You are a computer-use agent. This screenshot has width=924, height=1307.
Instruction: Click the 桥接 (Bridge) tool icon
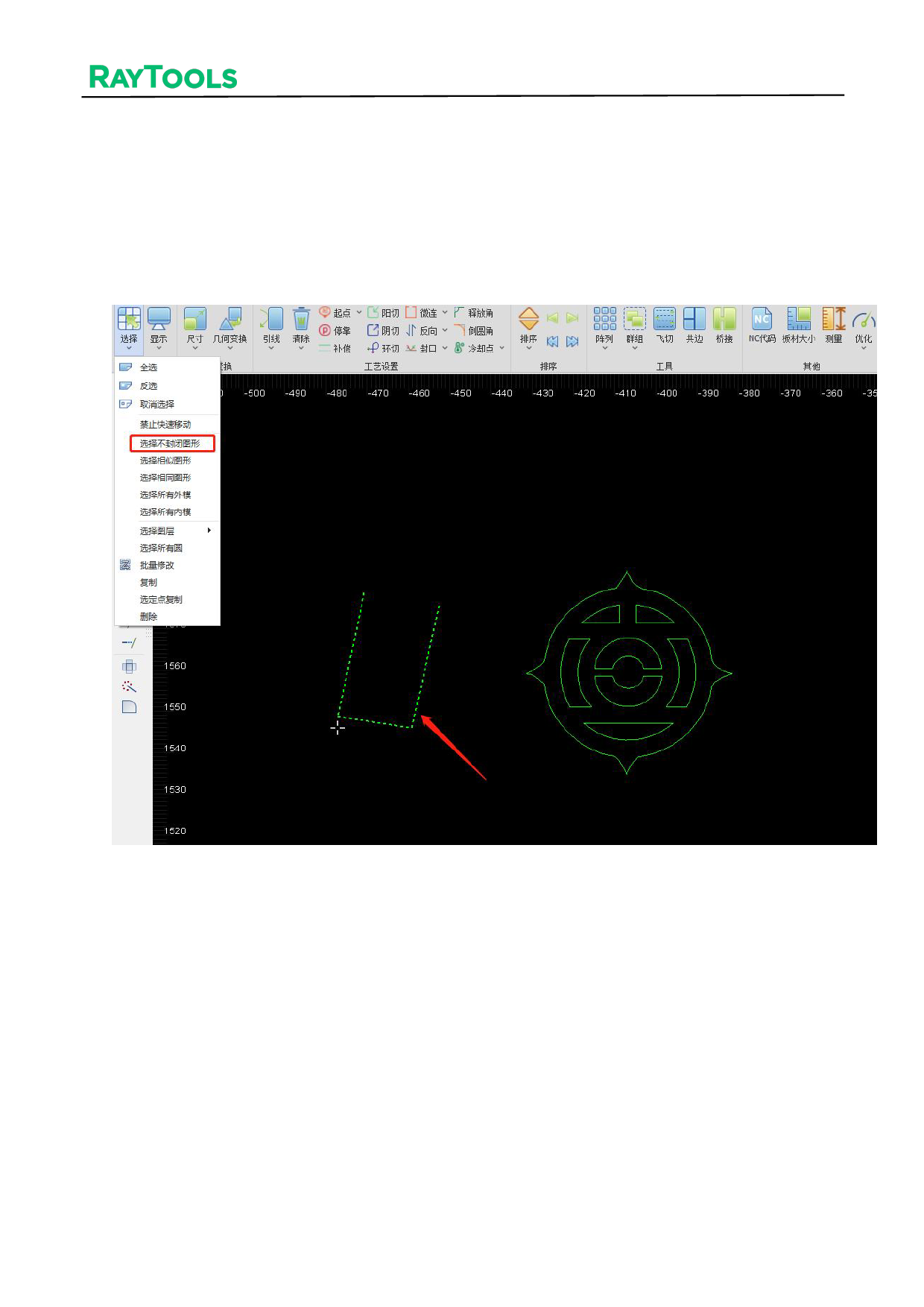click(724, 320)
